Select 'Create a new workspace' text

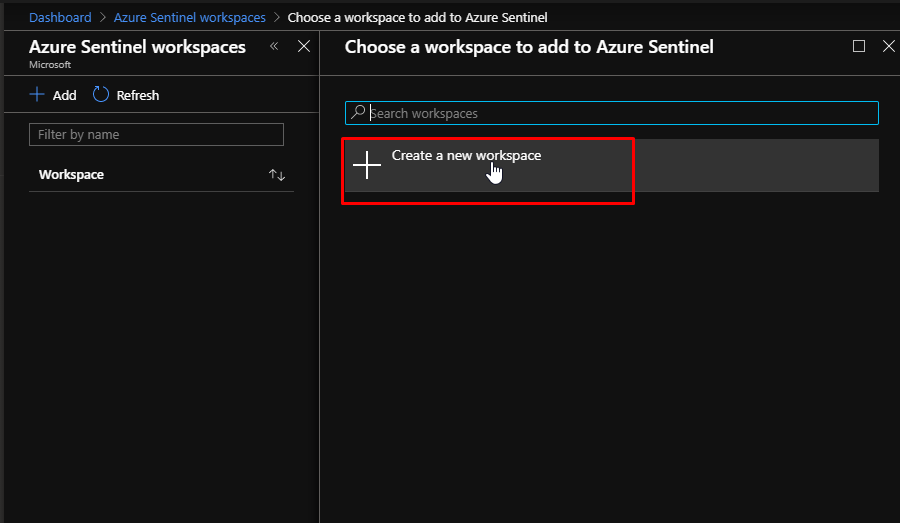pyautogui.click(x=466, y=155)
